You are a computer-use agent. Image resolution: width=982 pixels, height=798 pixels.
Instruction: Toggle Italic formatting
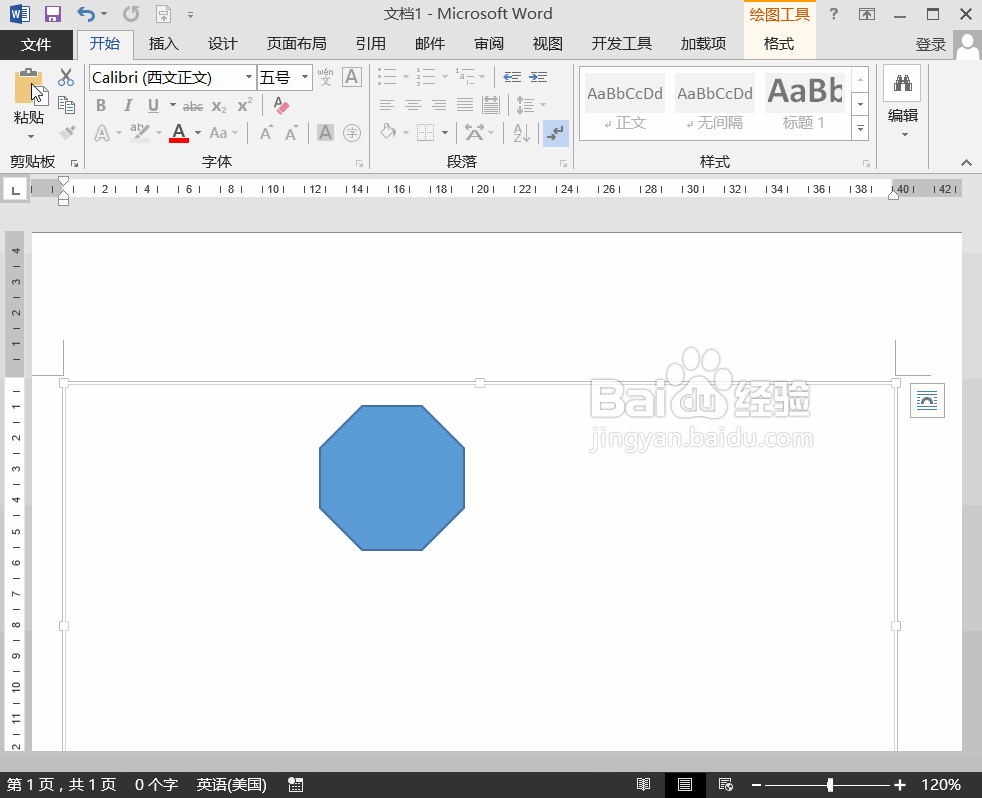pos(128,105)
